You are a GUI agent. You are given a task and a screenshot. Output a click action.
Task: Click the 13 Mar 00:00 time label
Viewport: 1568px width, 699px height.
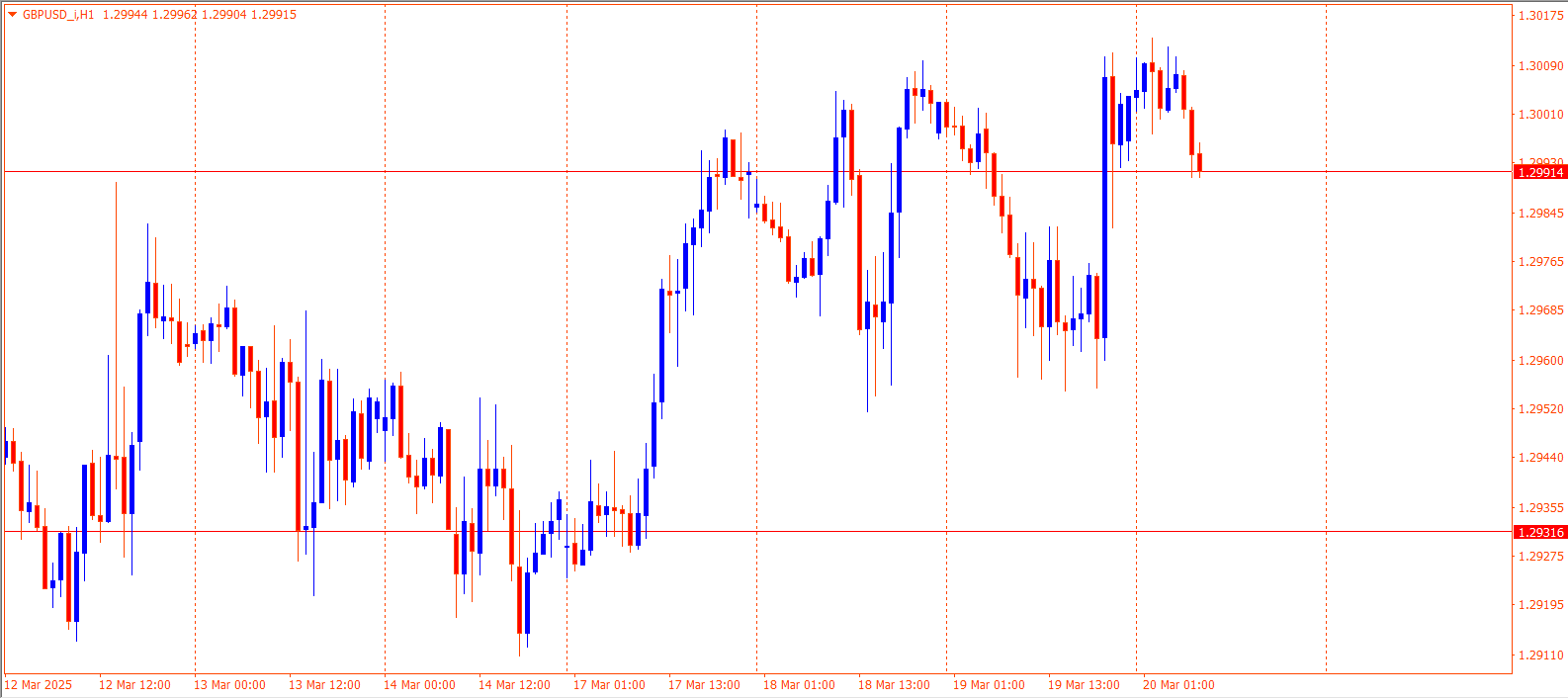[x=229, y=685]
